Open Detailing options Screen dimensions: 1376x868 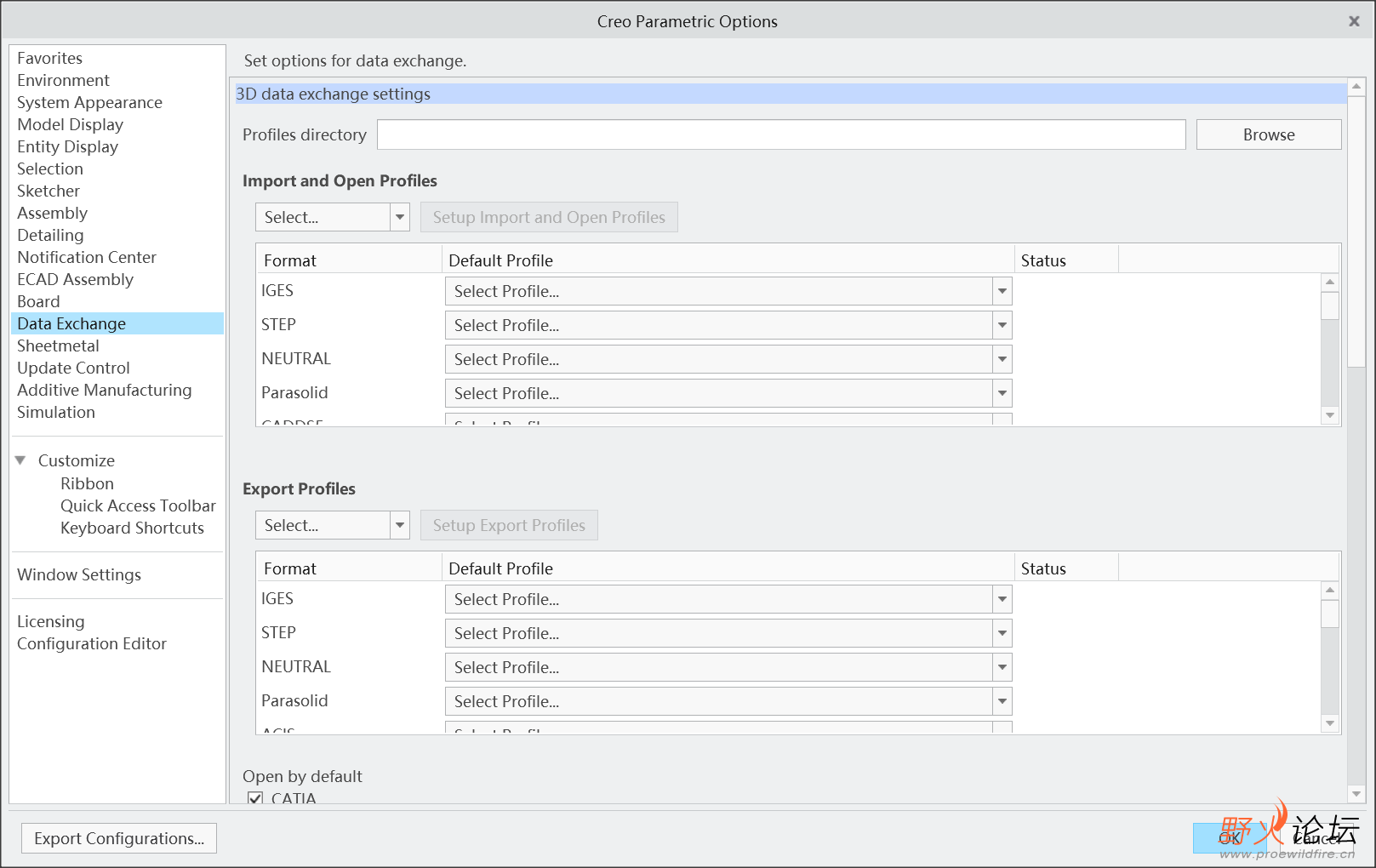click(x=50, y=235)
